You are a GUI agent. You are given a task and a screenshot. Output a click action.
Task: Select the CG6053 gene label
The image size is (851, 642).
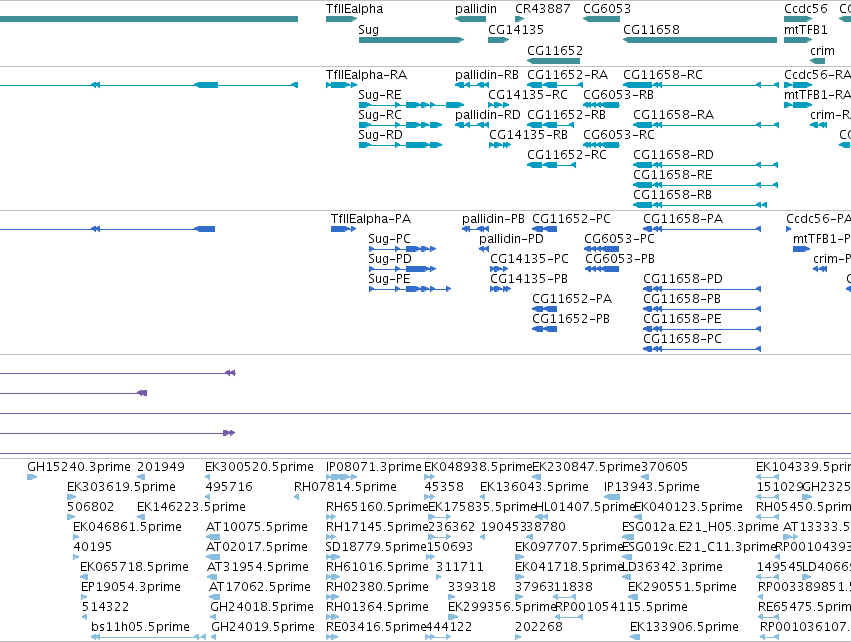coord(607,9)
